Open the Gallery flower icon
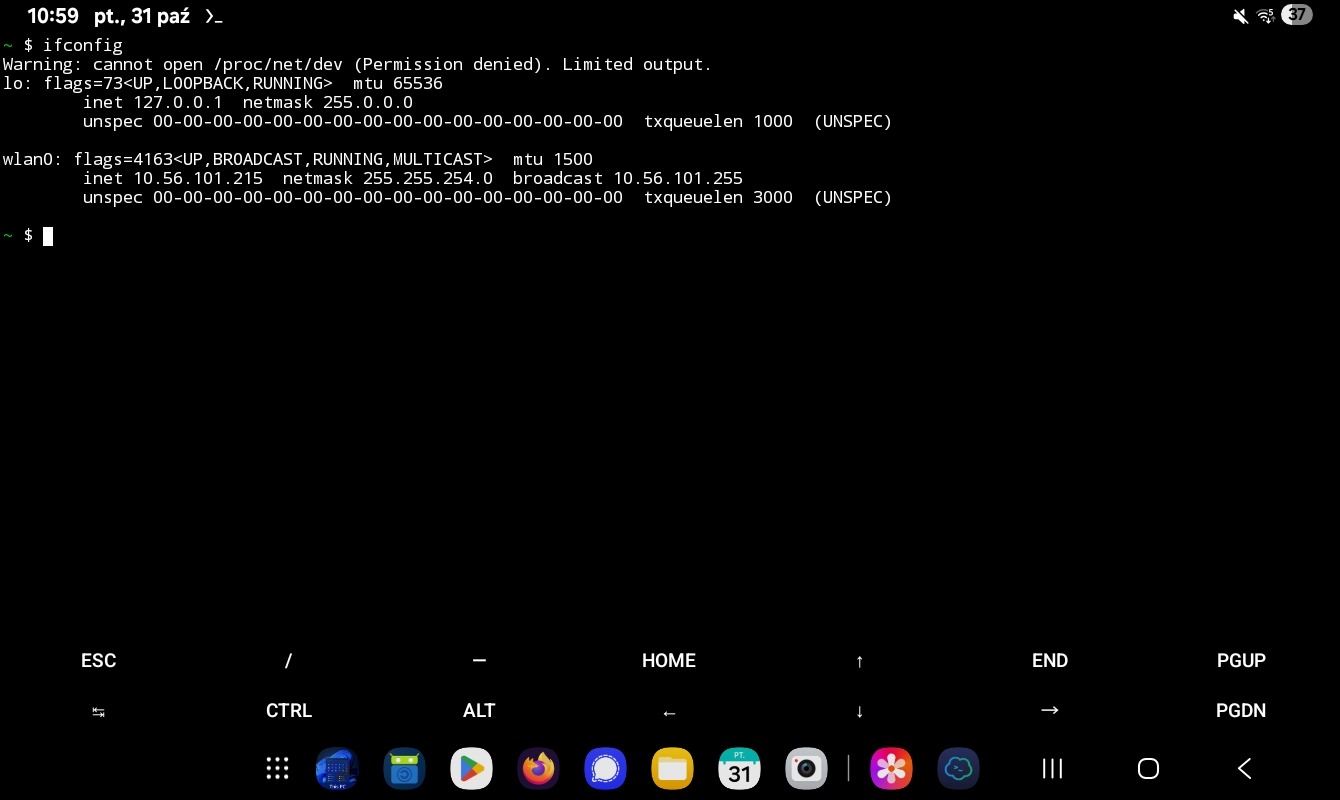This screenshot has height=800, width=1340. [x=891, y=768]
